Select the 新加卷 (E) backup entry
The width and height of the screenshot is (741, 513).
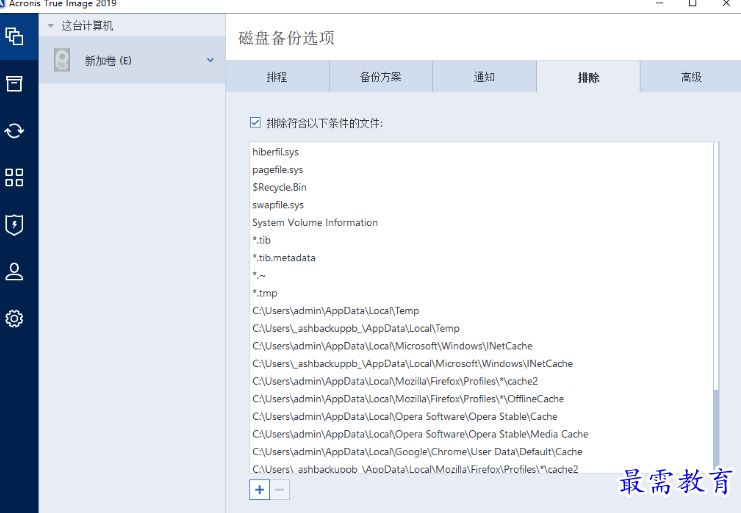click(x=132, y=60)
